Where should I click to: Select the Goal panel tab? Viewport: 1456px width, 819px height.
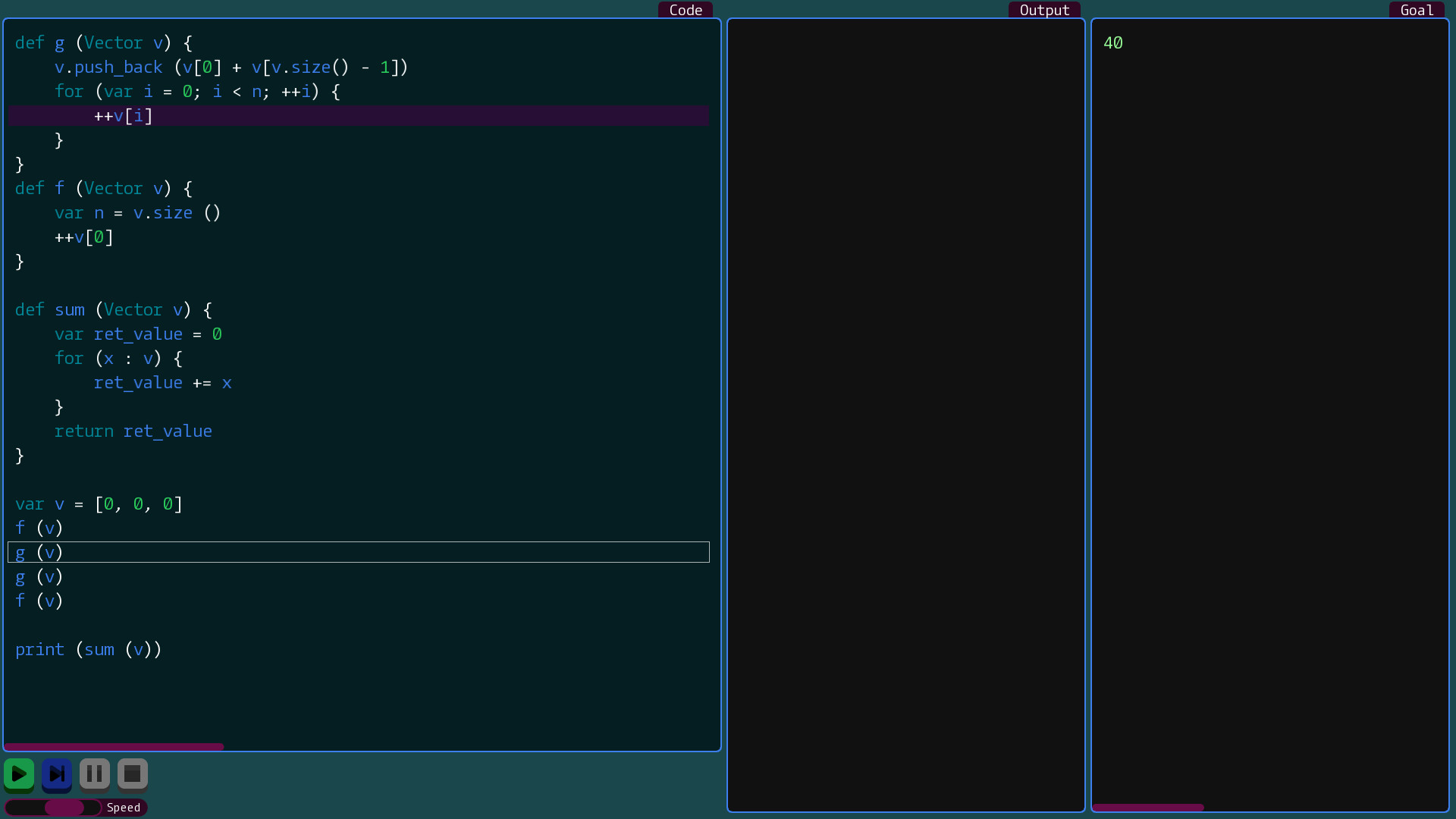(x=1417, y=10)
